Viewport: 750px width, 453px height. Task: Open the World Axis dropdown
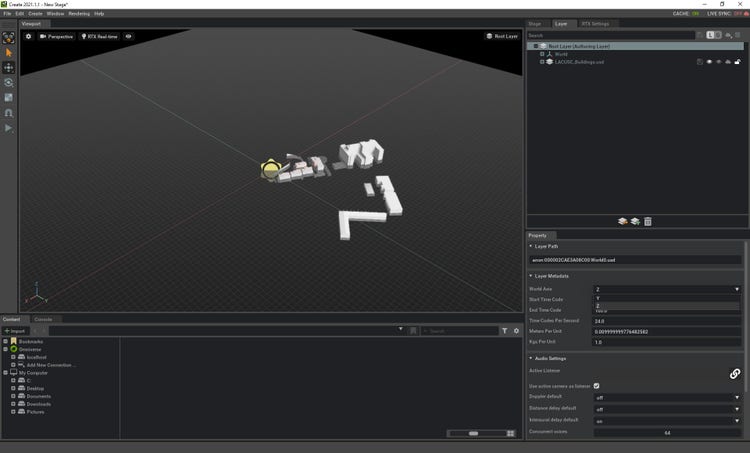coord(667,289)
